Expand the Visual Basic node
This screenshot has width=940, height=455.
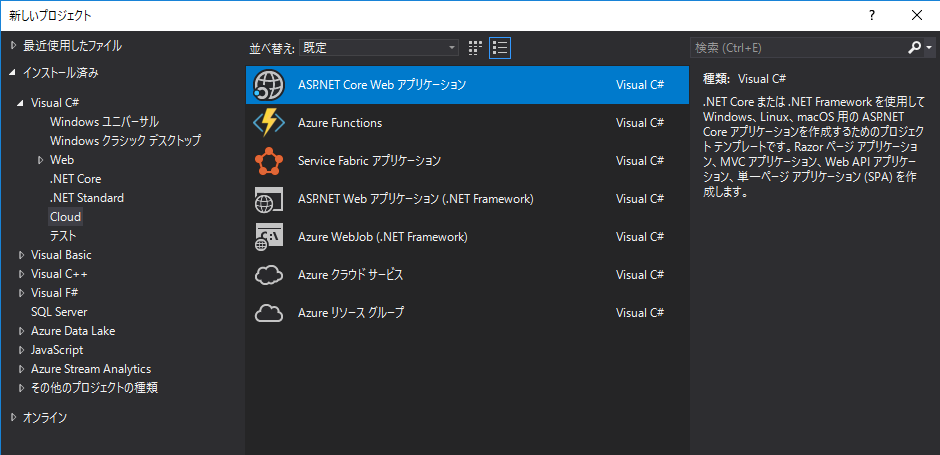tap(22, 255)
